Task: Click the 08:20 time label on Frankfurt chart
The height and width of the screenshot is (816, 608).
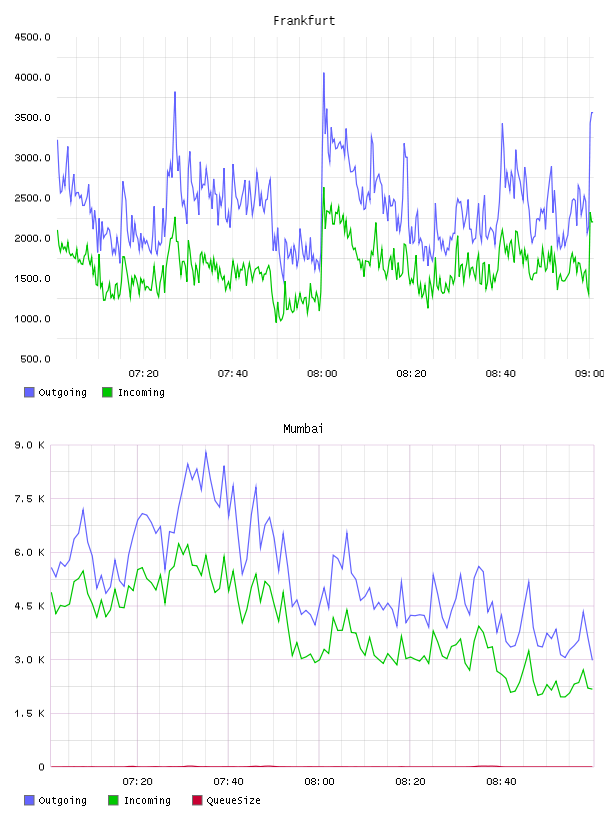Action: (411, 374)
